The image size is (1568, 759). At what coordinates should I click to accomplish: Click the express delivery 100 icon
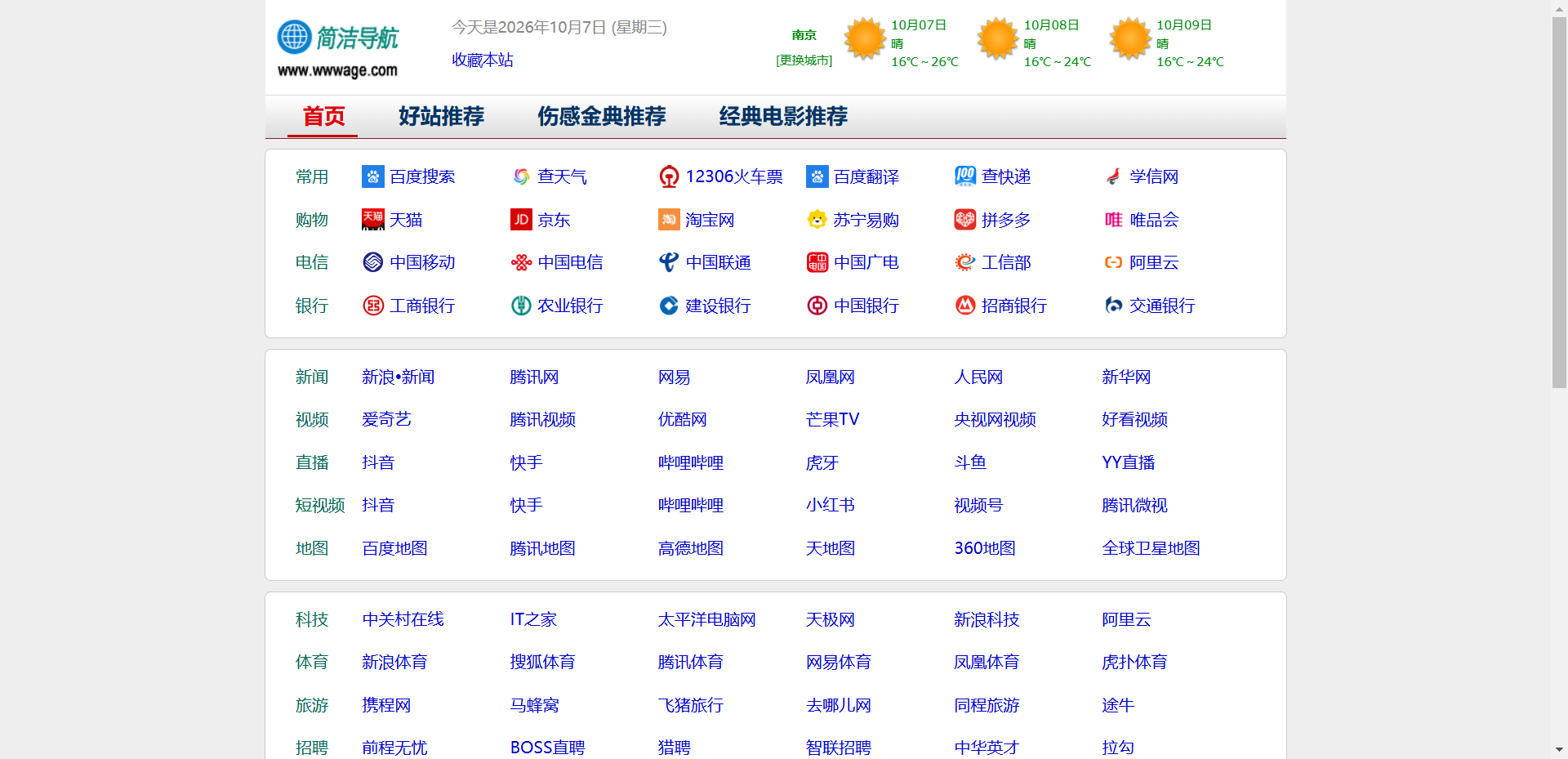(x=965, y=176)
